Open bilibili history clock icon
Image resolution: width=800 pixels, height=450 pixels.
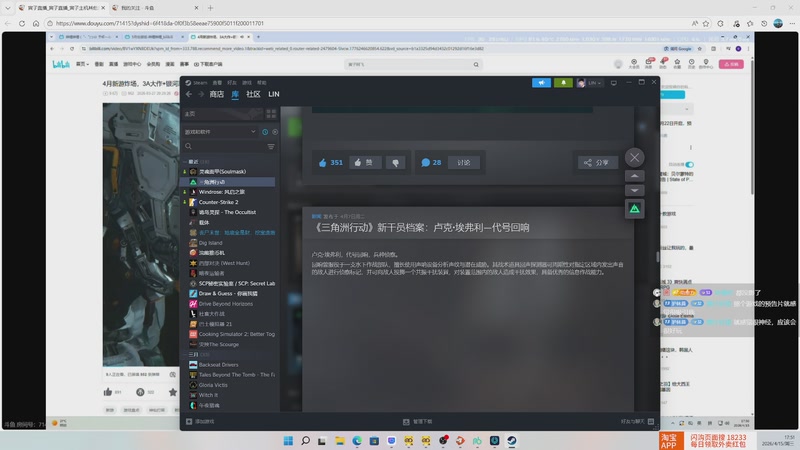point(691,64)
